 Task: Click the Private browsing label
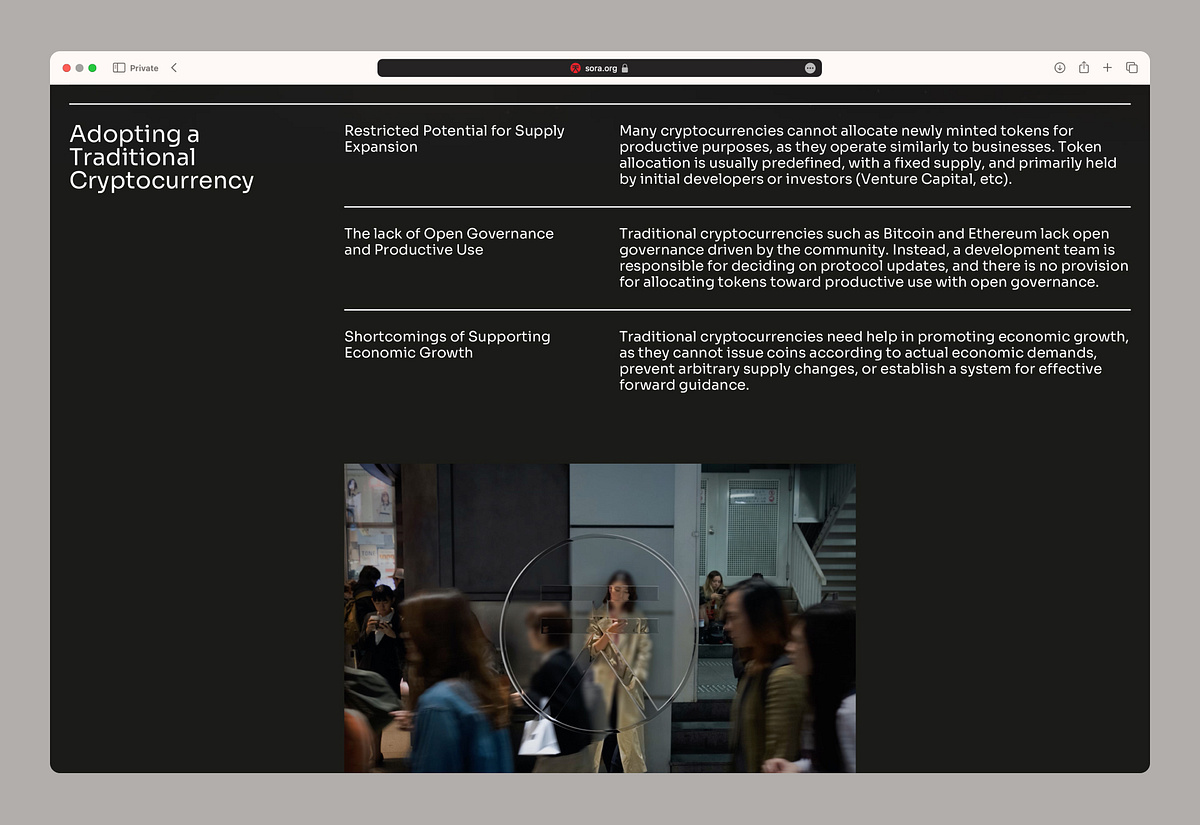(x=144, y=68)
